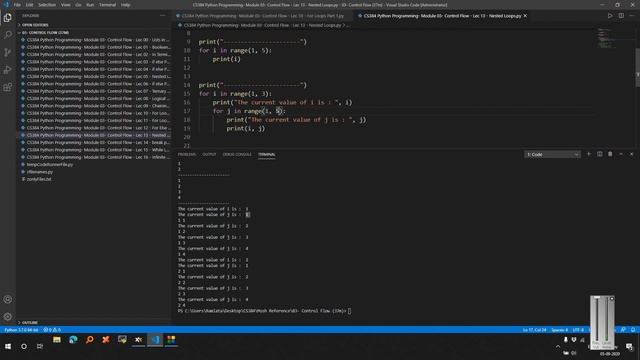640x360 pixels.
Task: Show hidden system tray icons
Action: (x=558, y=347)
